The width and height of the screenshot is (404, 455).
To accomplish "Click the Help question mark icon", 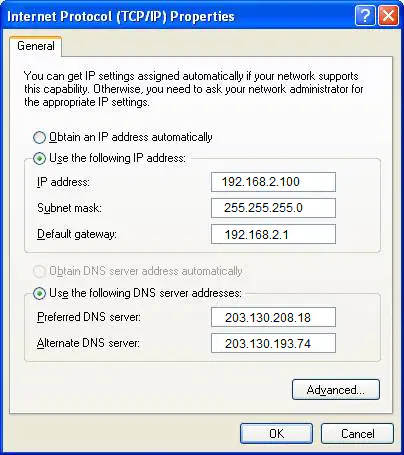I will pos(365,16).
